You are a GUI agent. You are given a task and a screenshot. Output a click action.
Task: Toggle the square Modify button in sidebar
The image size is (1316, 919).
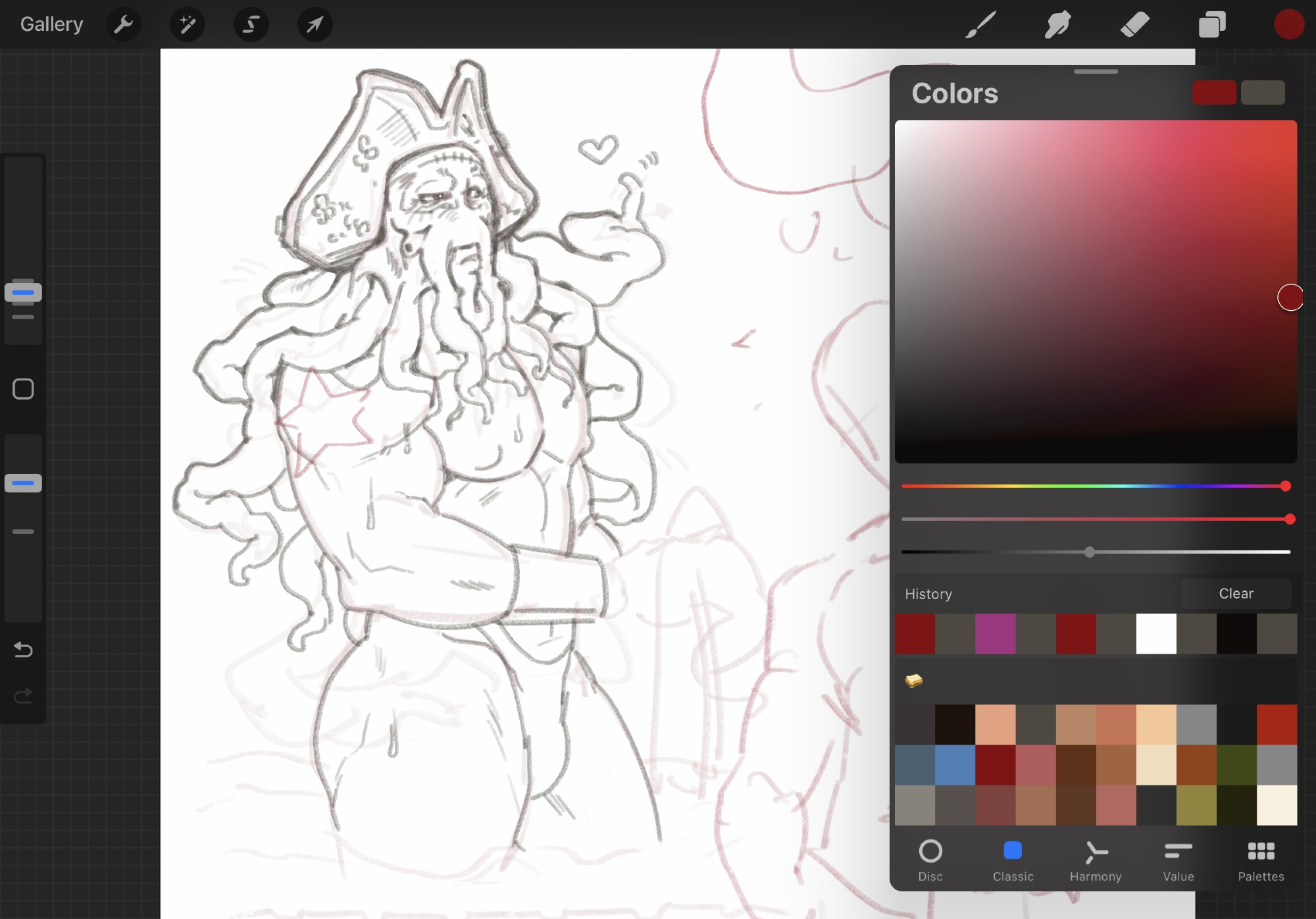[x=23, y=389]
